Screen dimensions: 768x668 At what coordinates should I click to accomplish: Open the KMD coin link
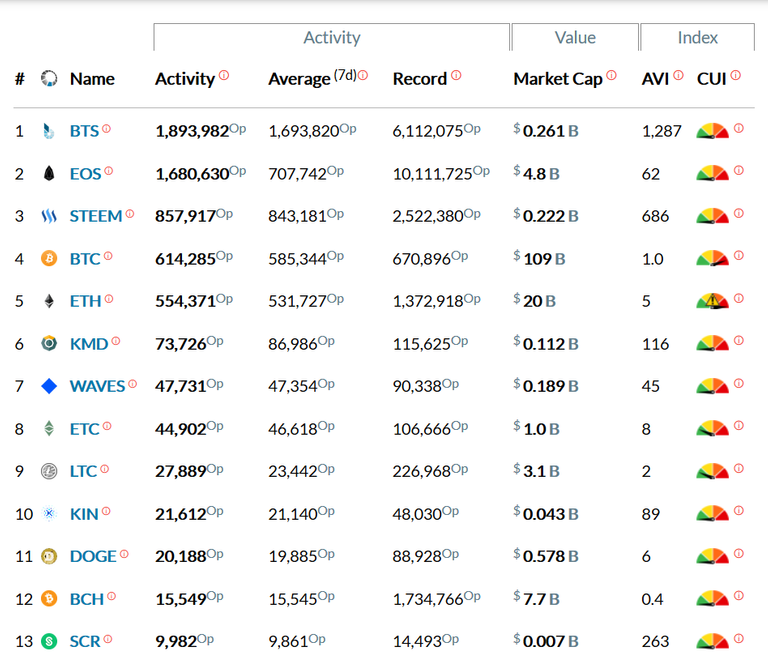(89, 344)
